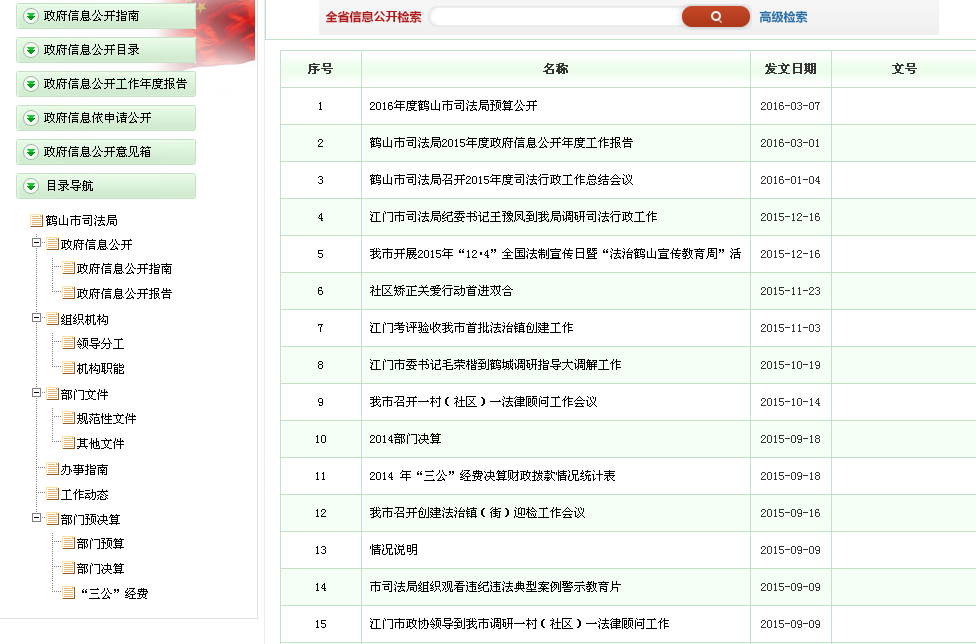Click the document icon beside 工作动态
This screenshot has height=644, width=976.
coord(52,495)
